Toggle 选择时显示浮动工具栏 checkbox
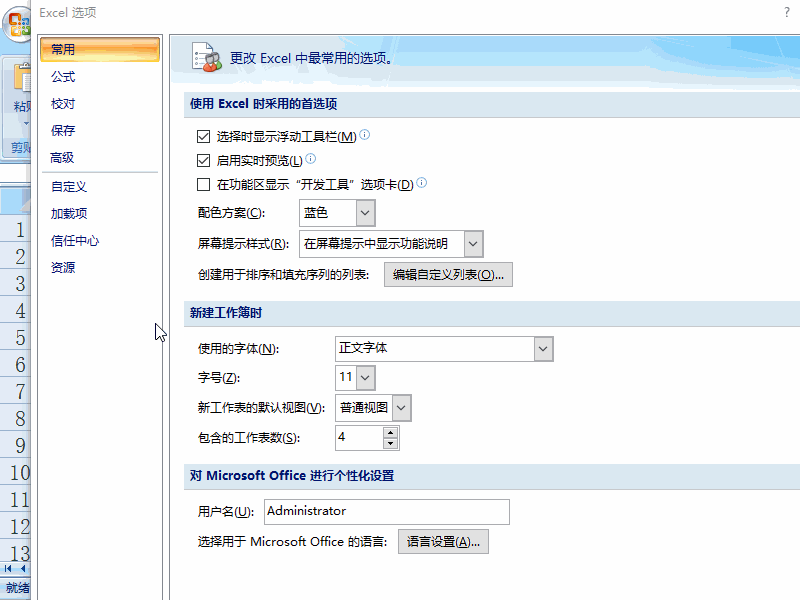The image size is (800, 600). (x=204, y=136)
